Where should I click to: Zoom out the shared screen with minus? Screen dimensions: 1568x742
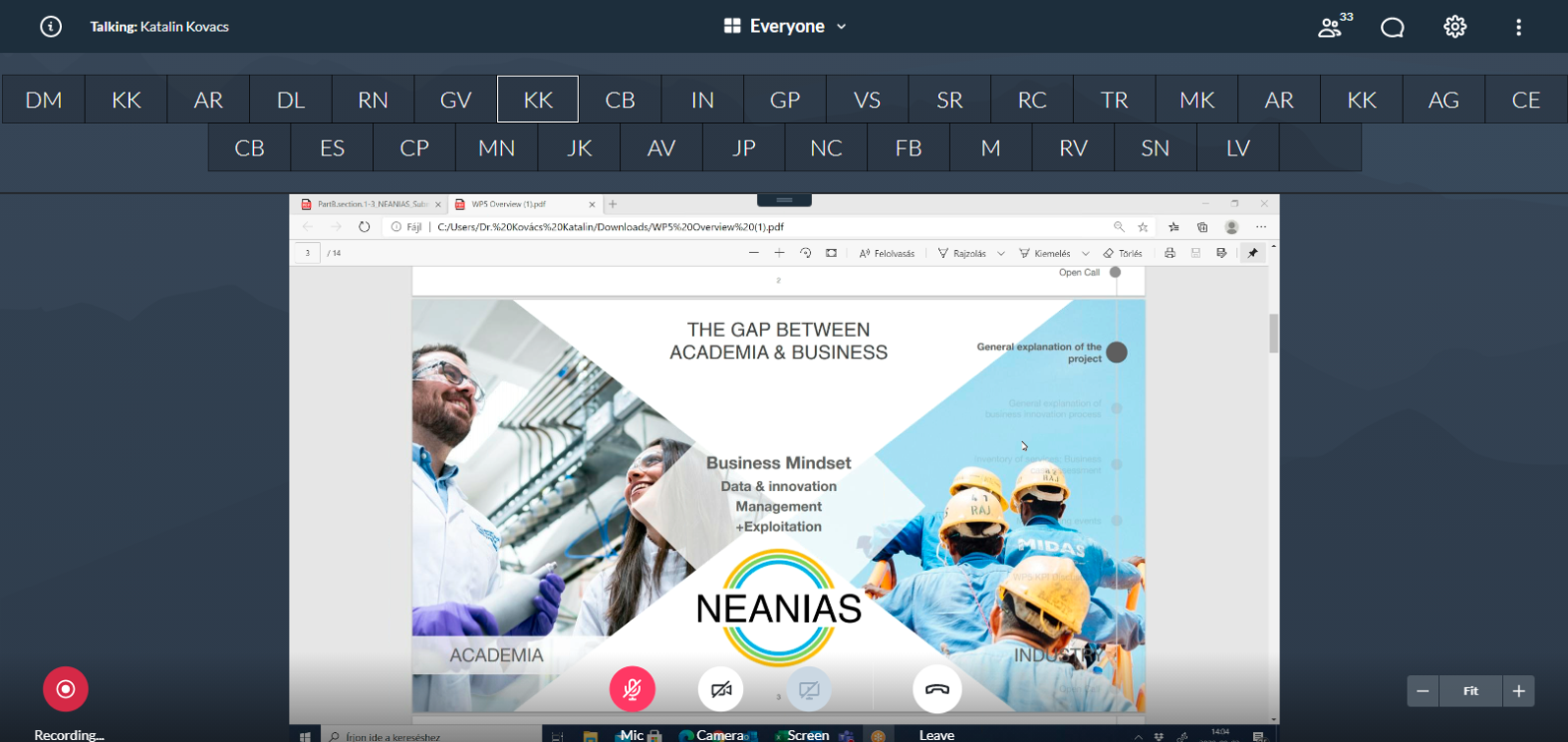(1422, 691)
